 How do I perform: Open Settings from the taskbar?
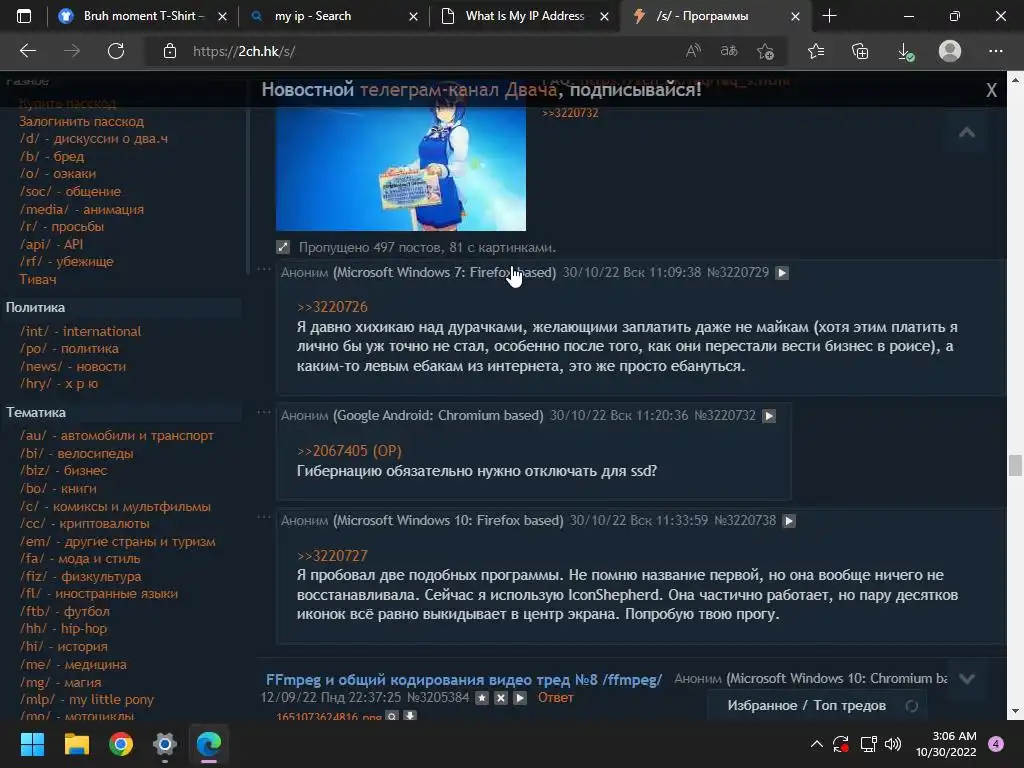(165, 744)
